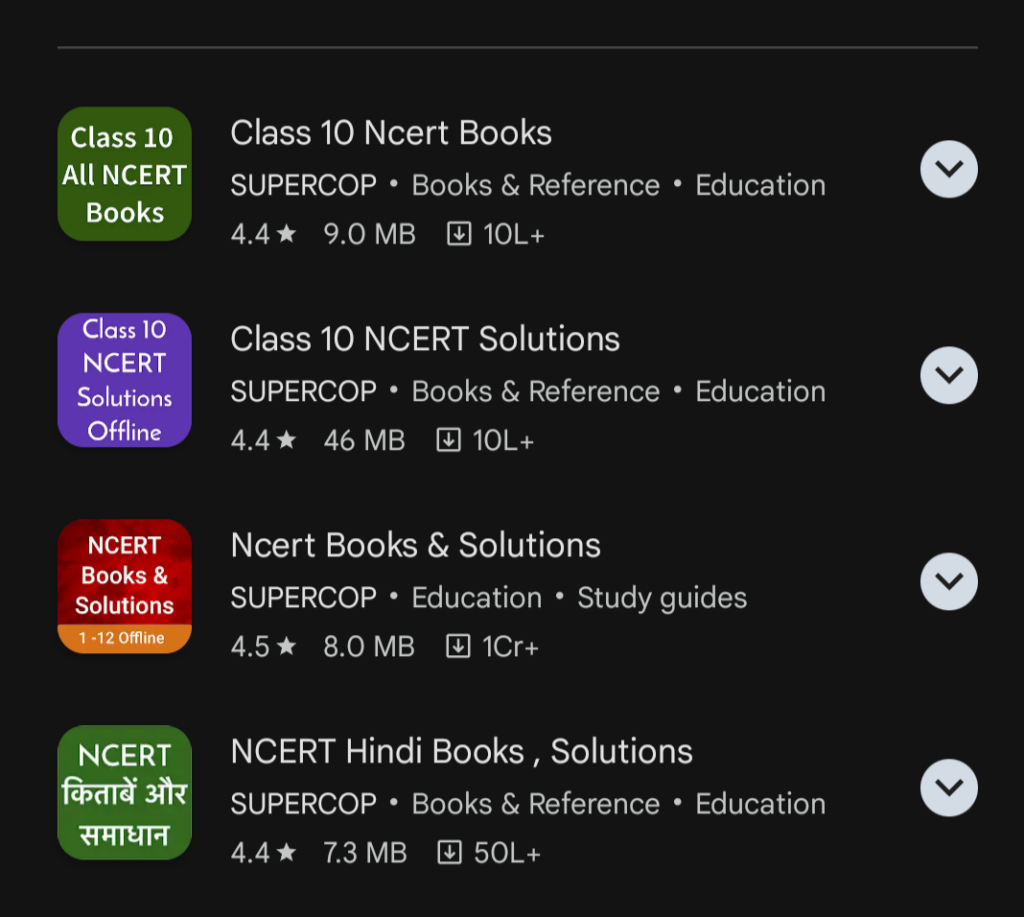Click the Study guides category label
This screenshot has width=1024, height=917.
662,598
